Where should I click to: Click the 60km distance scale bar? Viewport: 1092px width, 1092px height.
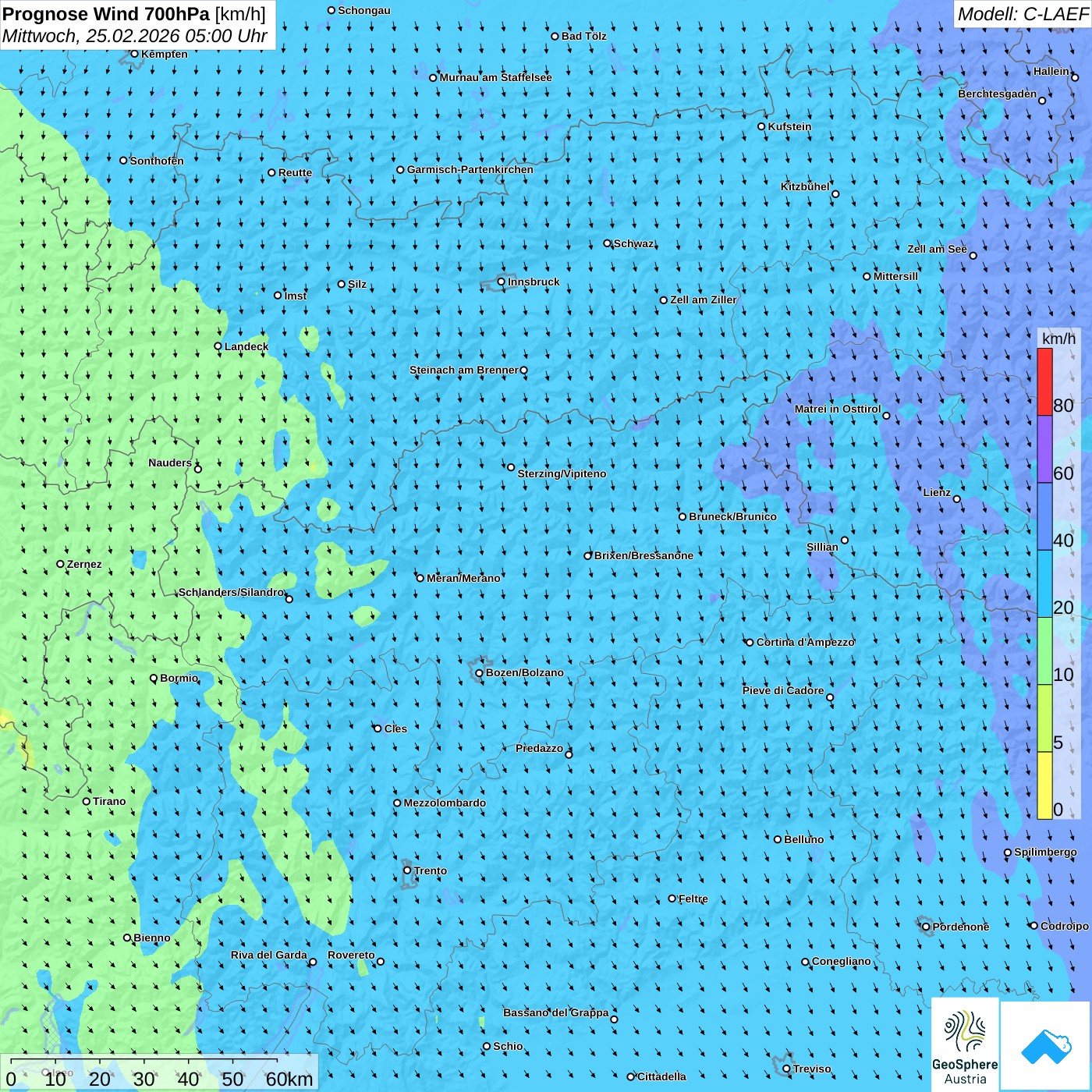[144, 1061]
